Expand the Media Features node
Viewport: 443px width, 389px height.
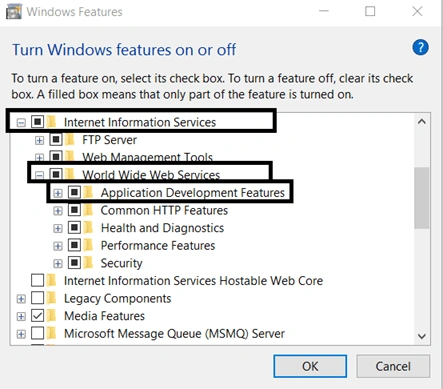pyautogui.click(x=21, y=316)
